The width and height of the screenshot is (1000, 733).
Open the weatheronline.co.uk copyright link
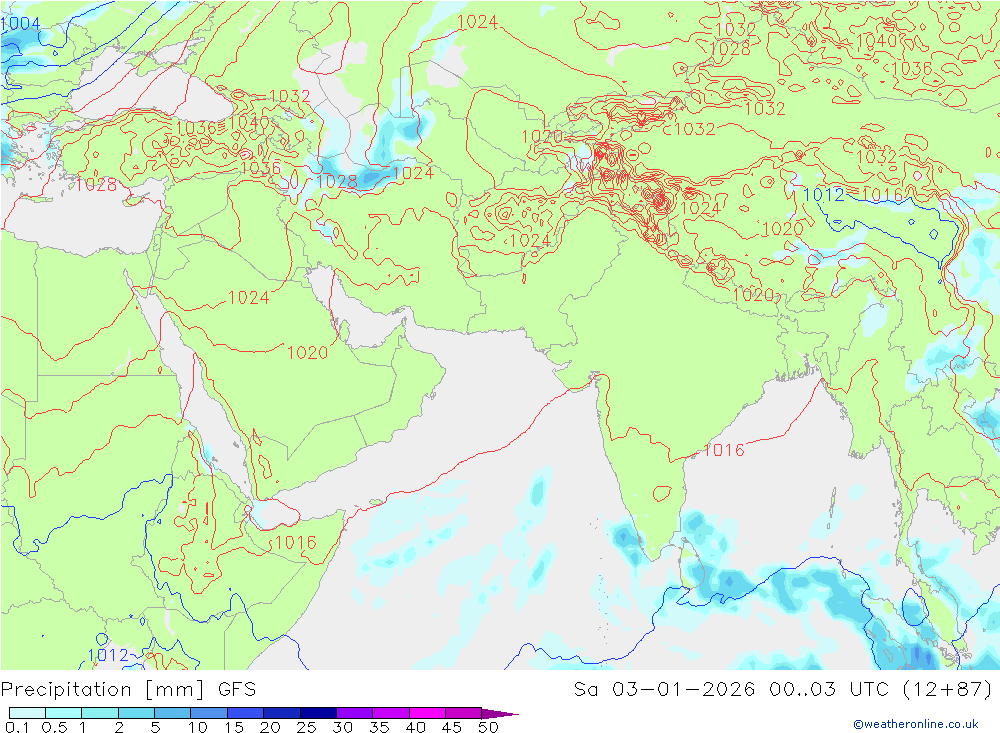(x=916, y=724)
